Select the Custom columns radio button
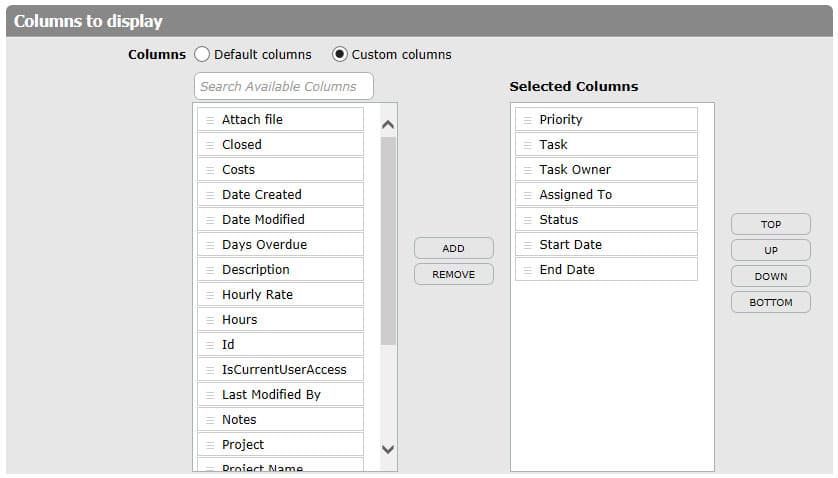Screen dimensions: 838x478 (339, 55)
